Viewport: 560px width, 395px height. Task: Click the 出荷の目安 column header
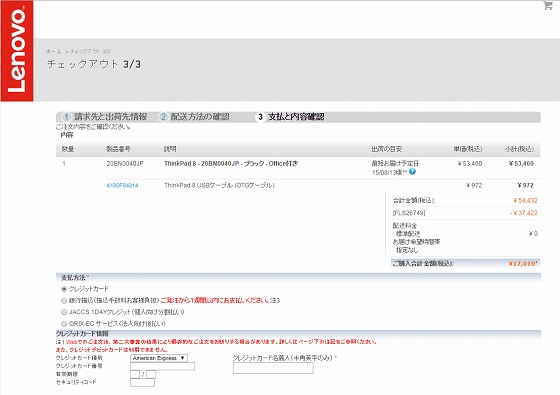point(387,149)
